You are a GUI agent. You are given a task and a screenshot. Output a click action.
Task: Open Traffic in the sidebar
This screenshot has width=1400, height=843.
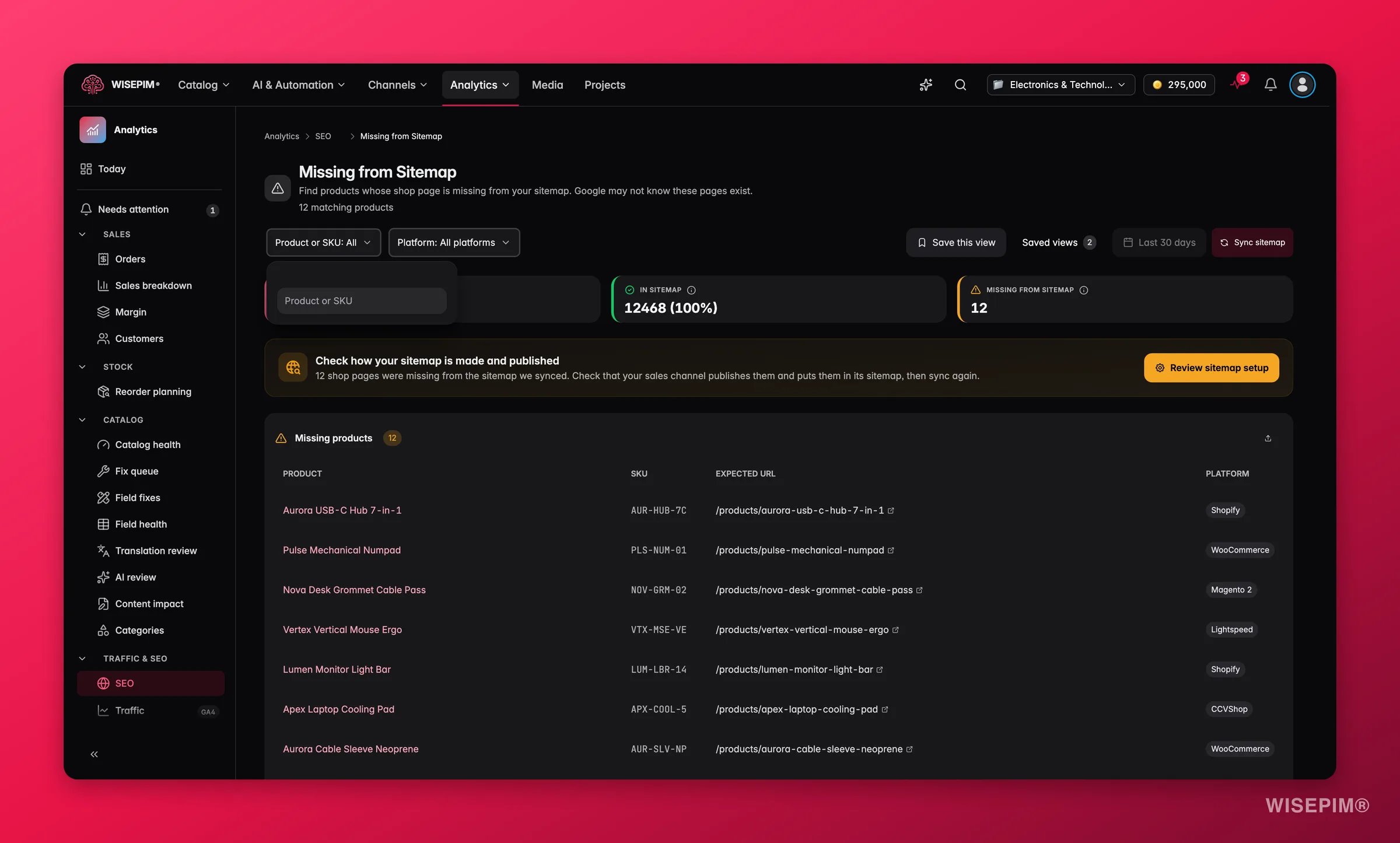150,710
